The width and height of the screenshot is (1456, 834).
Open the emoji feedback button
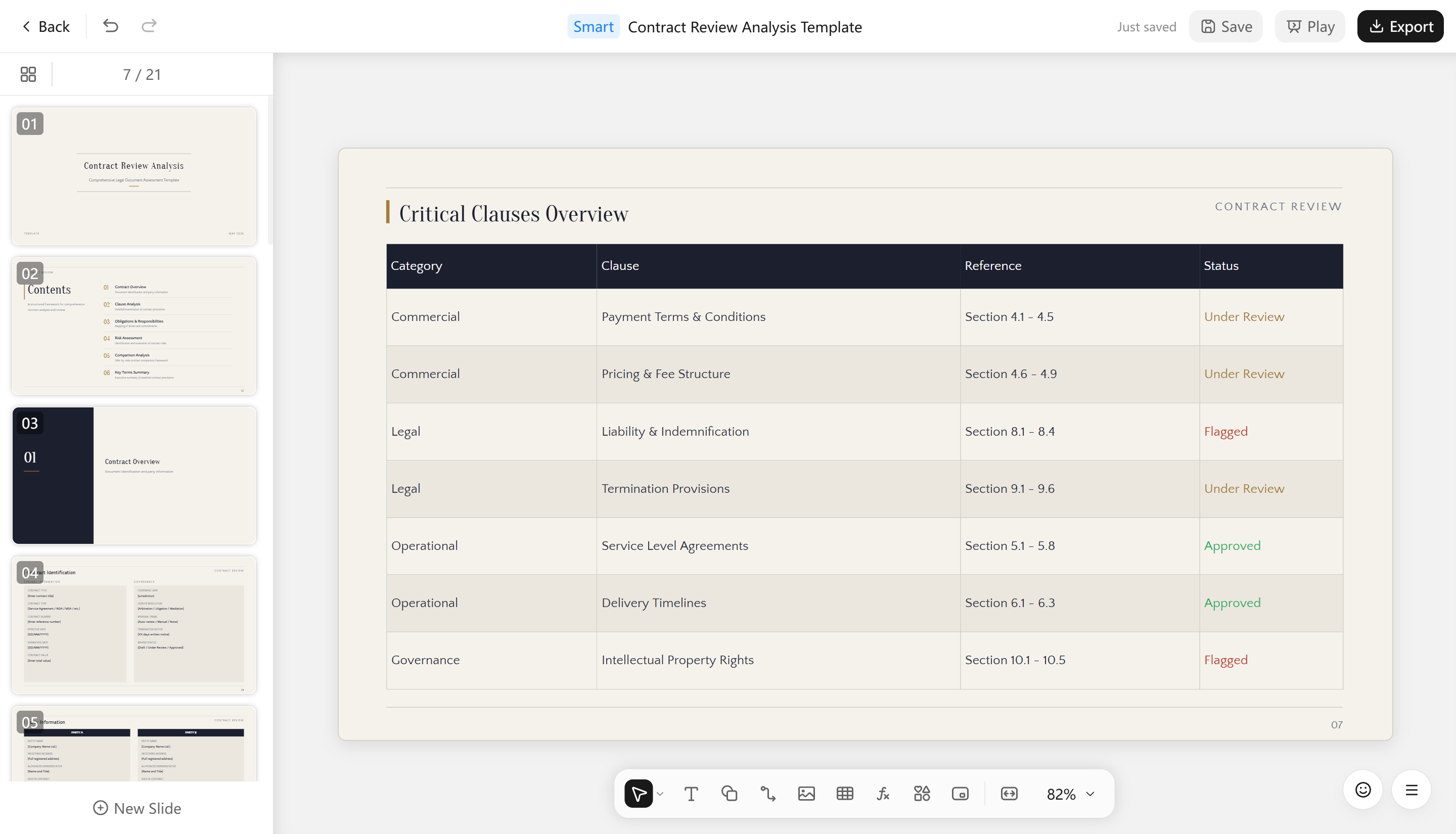pyautogui.click(x=1363, y=790)
